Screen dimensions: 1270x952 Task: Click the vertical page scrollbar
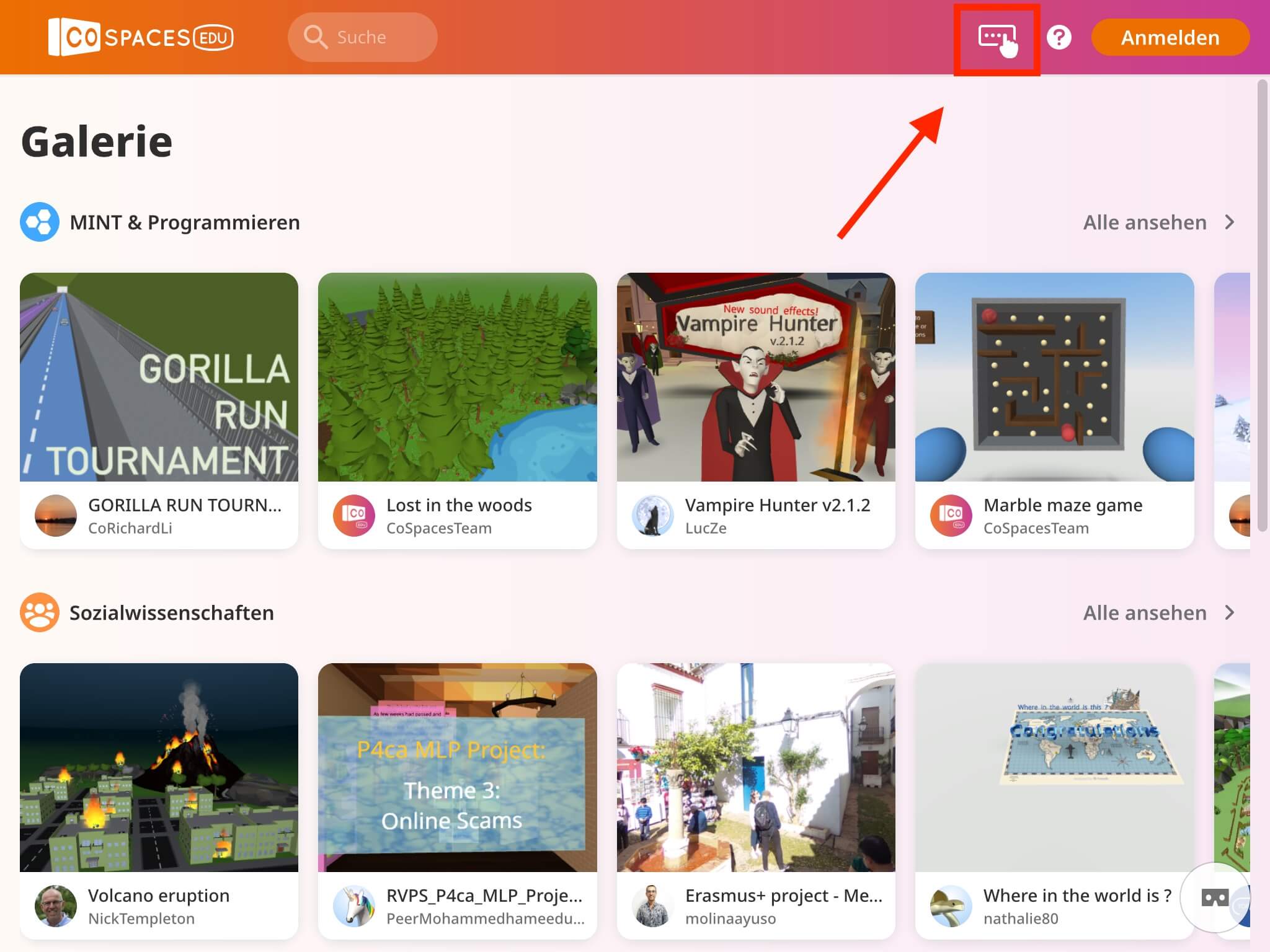[1263, 306]
